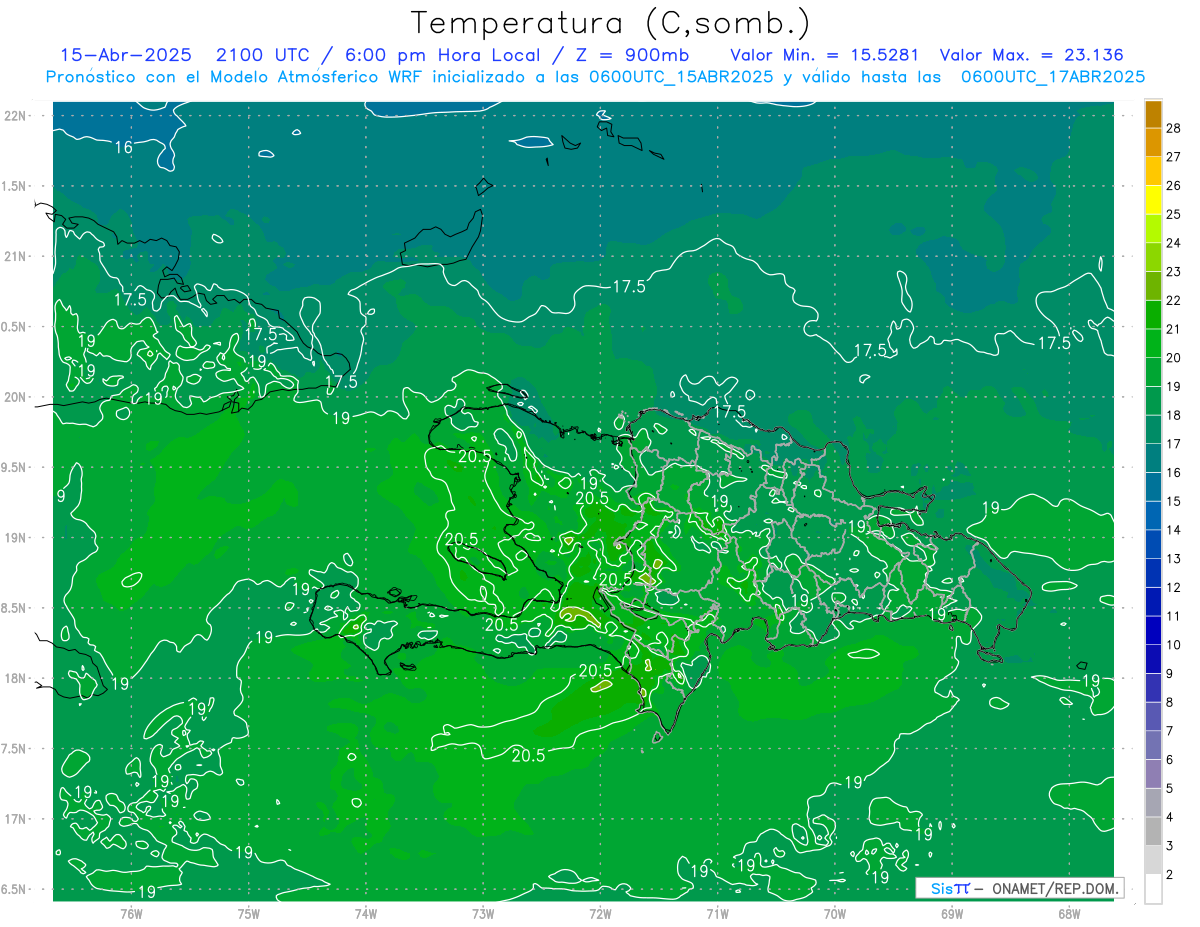Click the blue 'Sis' logo text
This screenshot has width=1200, height=927.
click(x=941, y=888)
